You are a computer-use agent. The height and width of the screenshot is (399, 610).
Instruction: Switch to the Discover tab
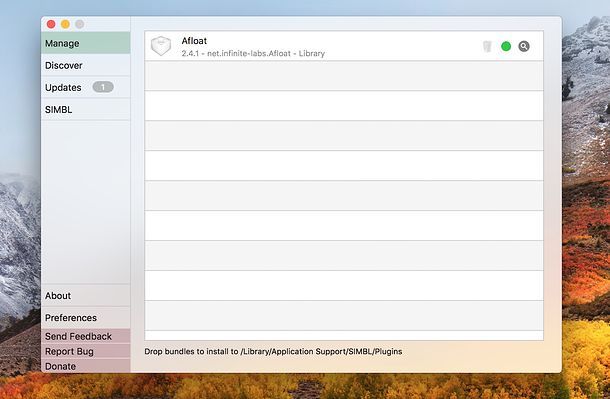click(86, 65)
